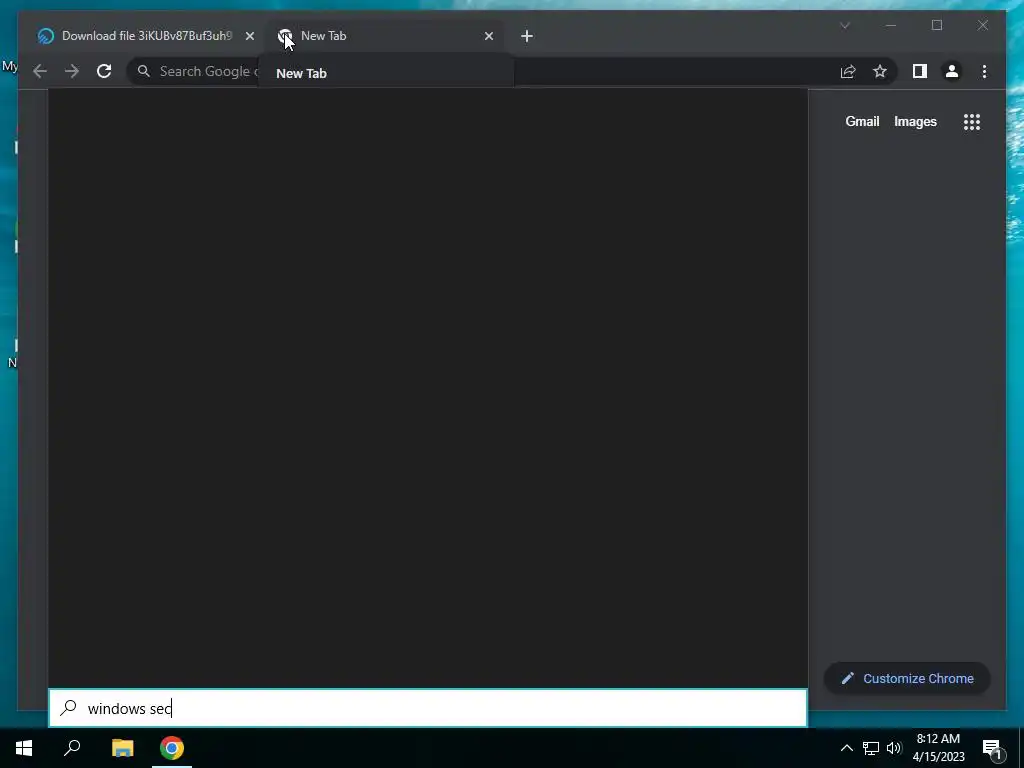Open Gmail link

click(x=862, y=121)
